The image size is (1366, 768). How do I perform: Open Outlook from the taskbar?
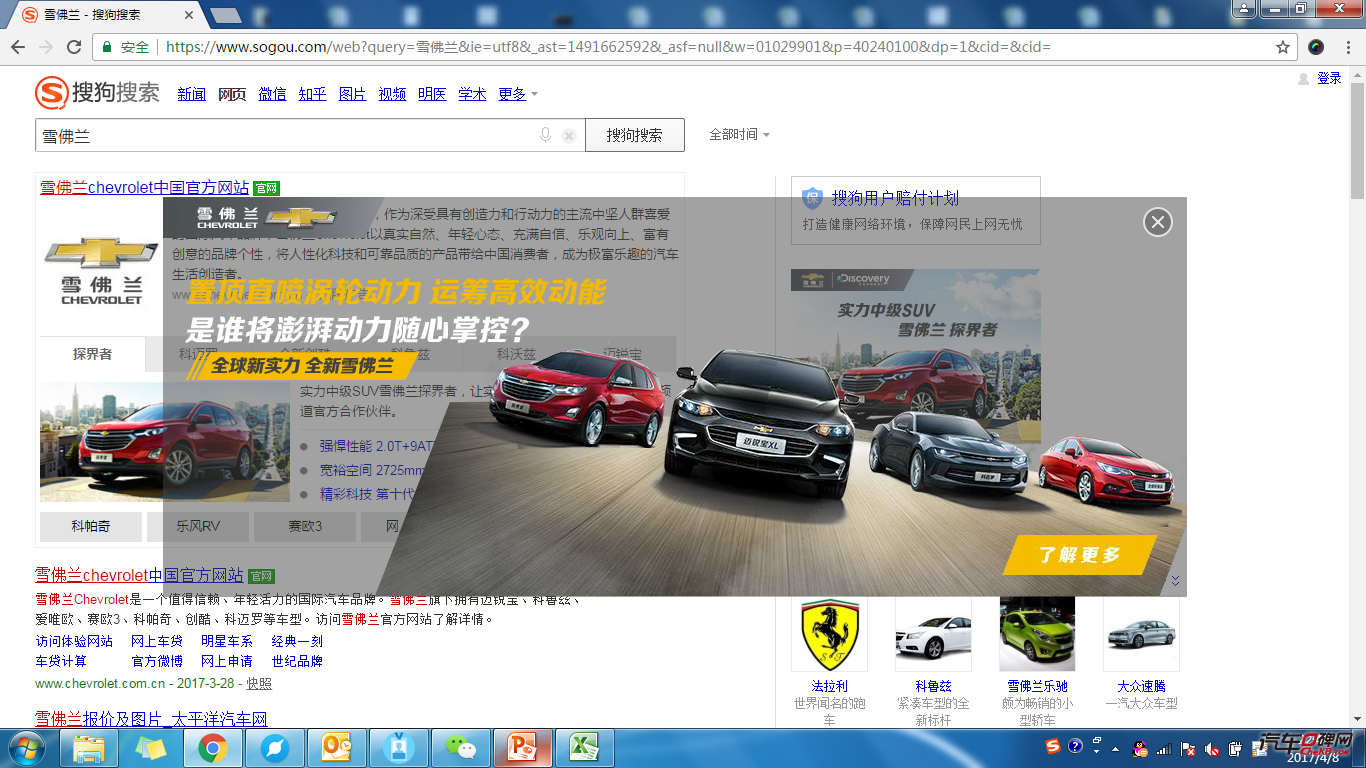coord(337,747)
